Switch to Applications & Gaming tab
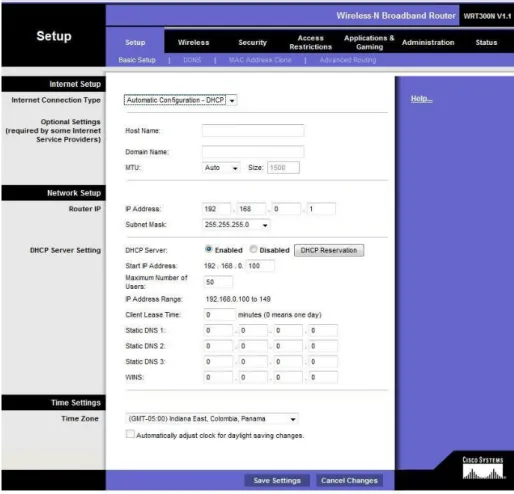Viewport: 514px width, 494px height. 369,42
